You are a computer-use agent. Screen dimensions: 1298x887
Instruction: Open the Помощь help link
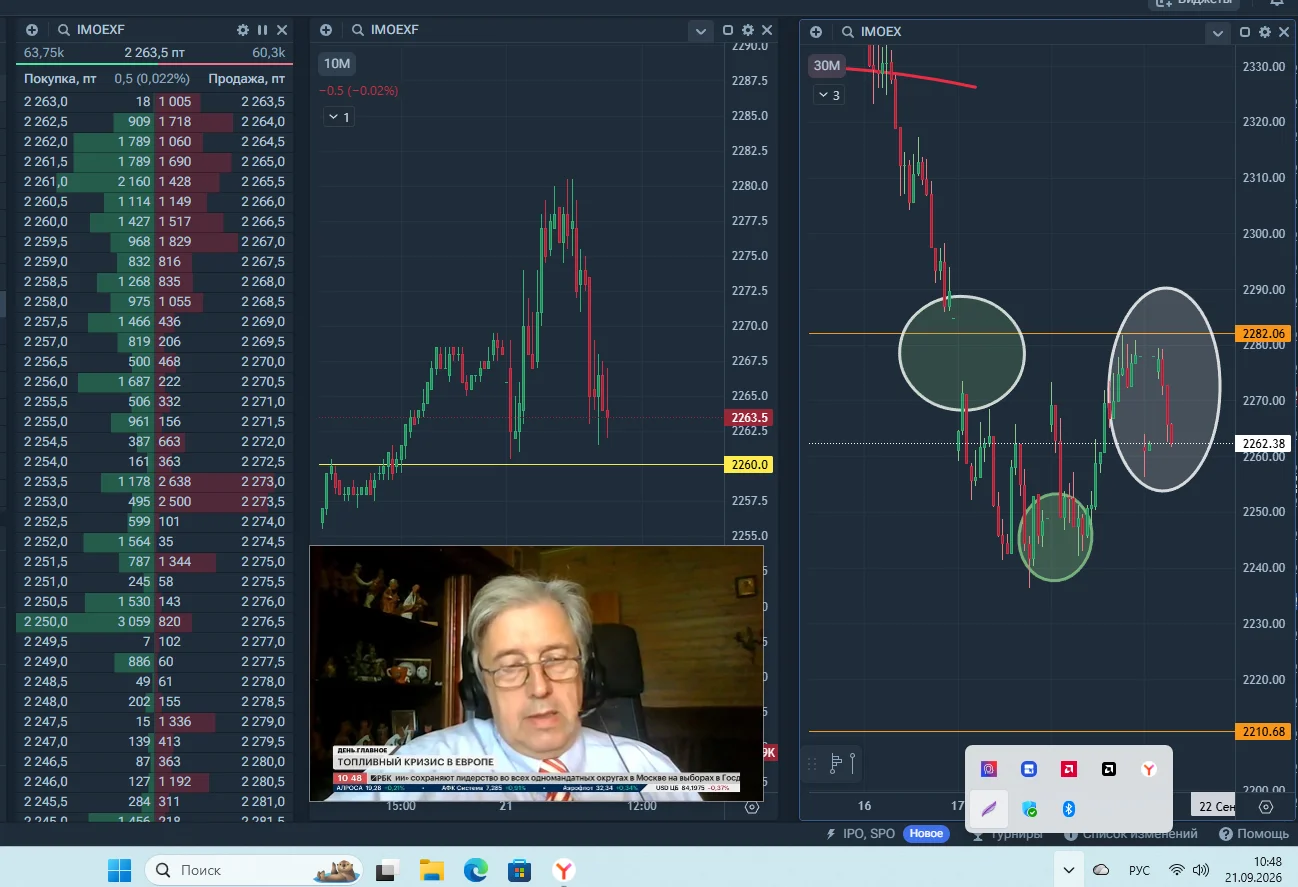pos(1254,834)
